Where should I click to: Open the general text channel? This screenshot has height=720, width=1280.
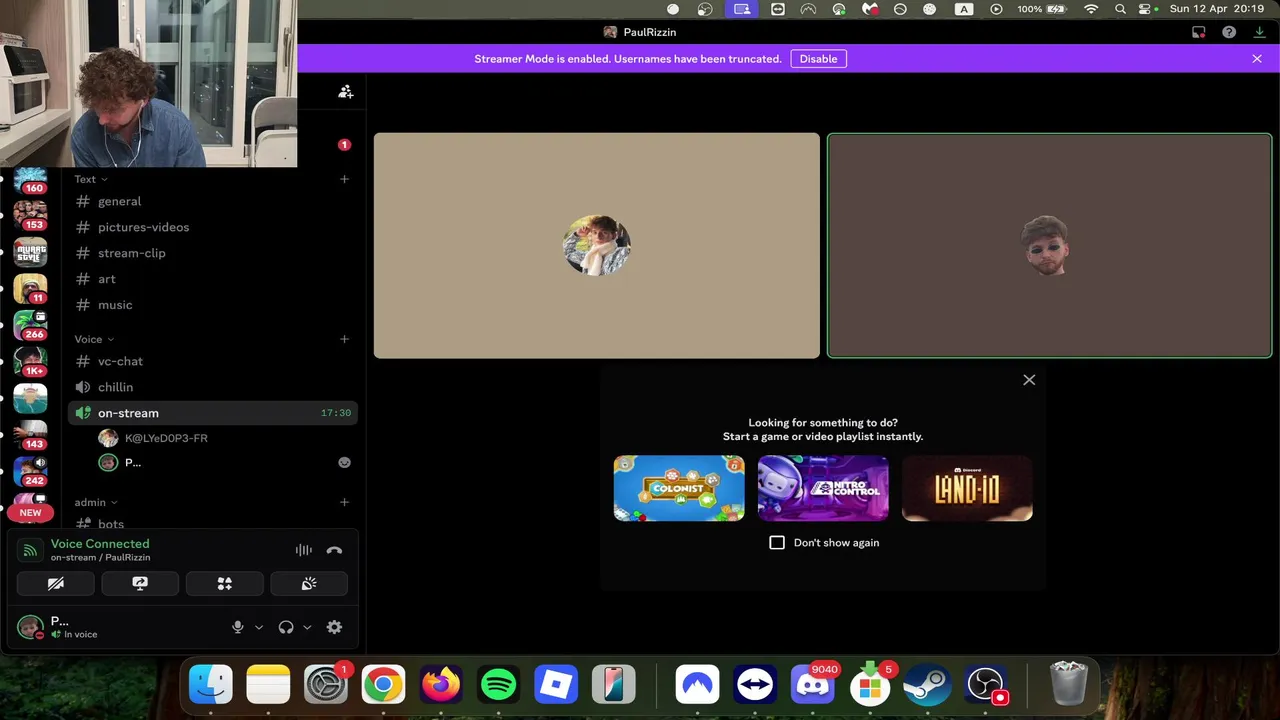(213, 201)
